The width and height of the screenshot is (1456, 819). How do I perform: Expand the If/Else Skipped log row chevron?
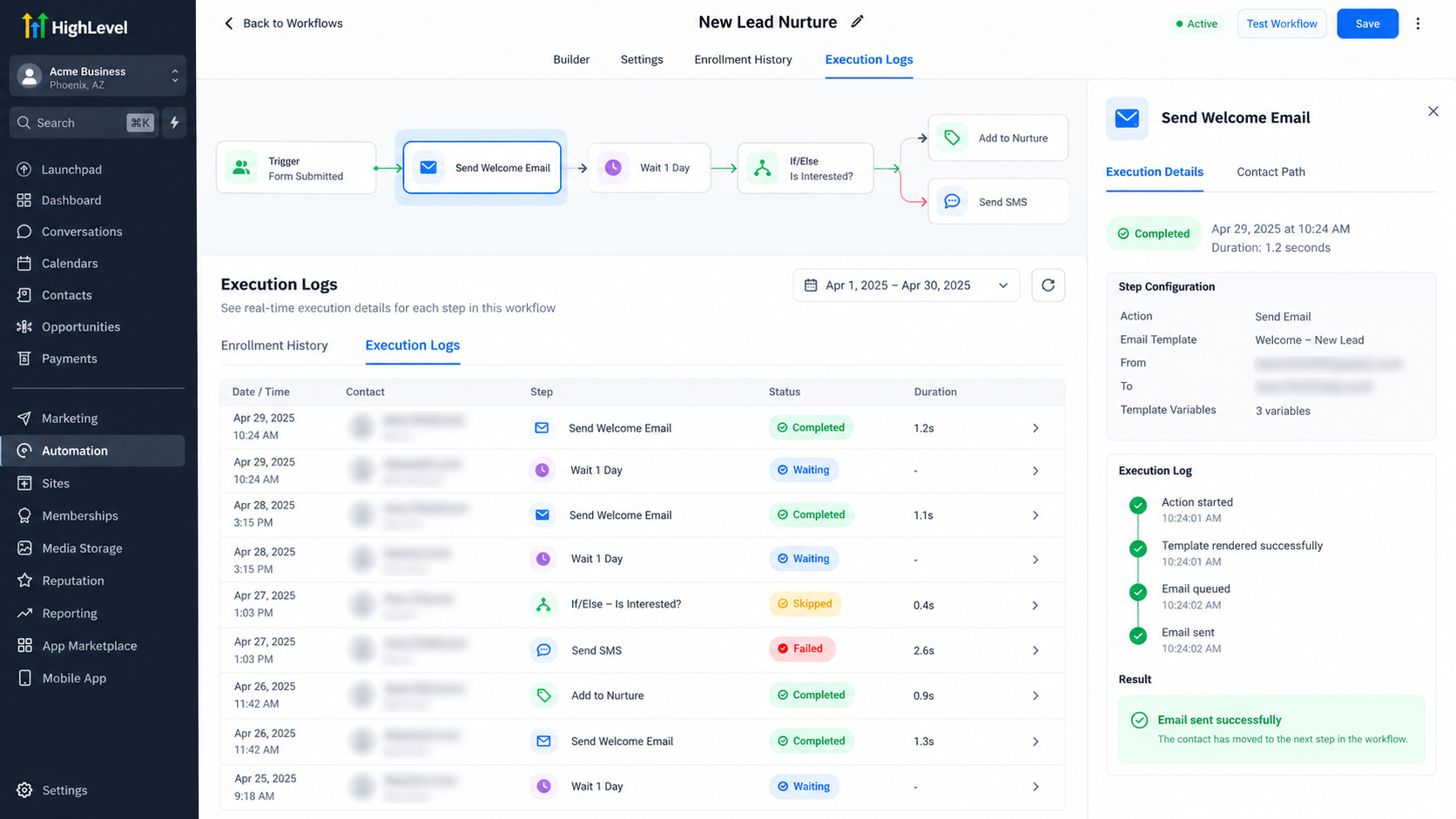point(1035,605)
